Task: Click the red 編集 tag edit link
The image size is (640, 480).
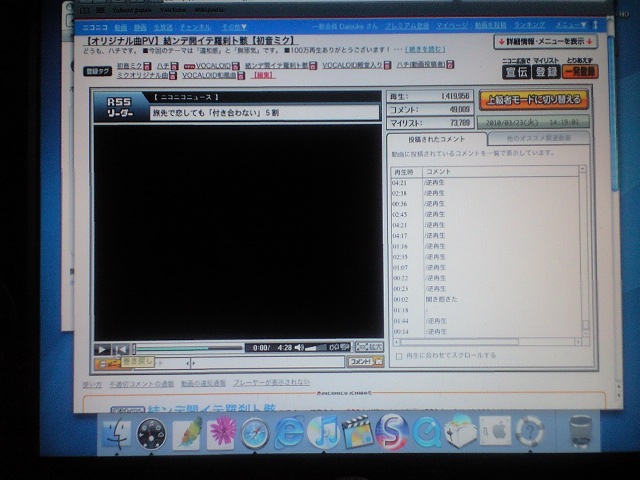Action: pos(264,75)
